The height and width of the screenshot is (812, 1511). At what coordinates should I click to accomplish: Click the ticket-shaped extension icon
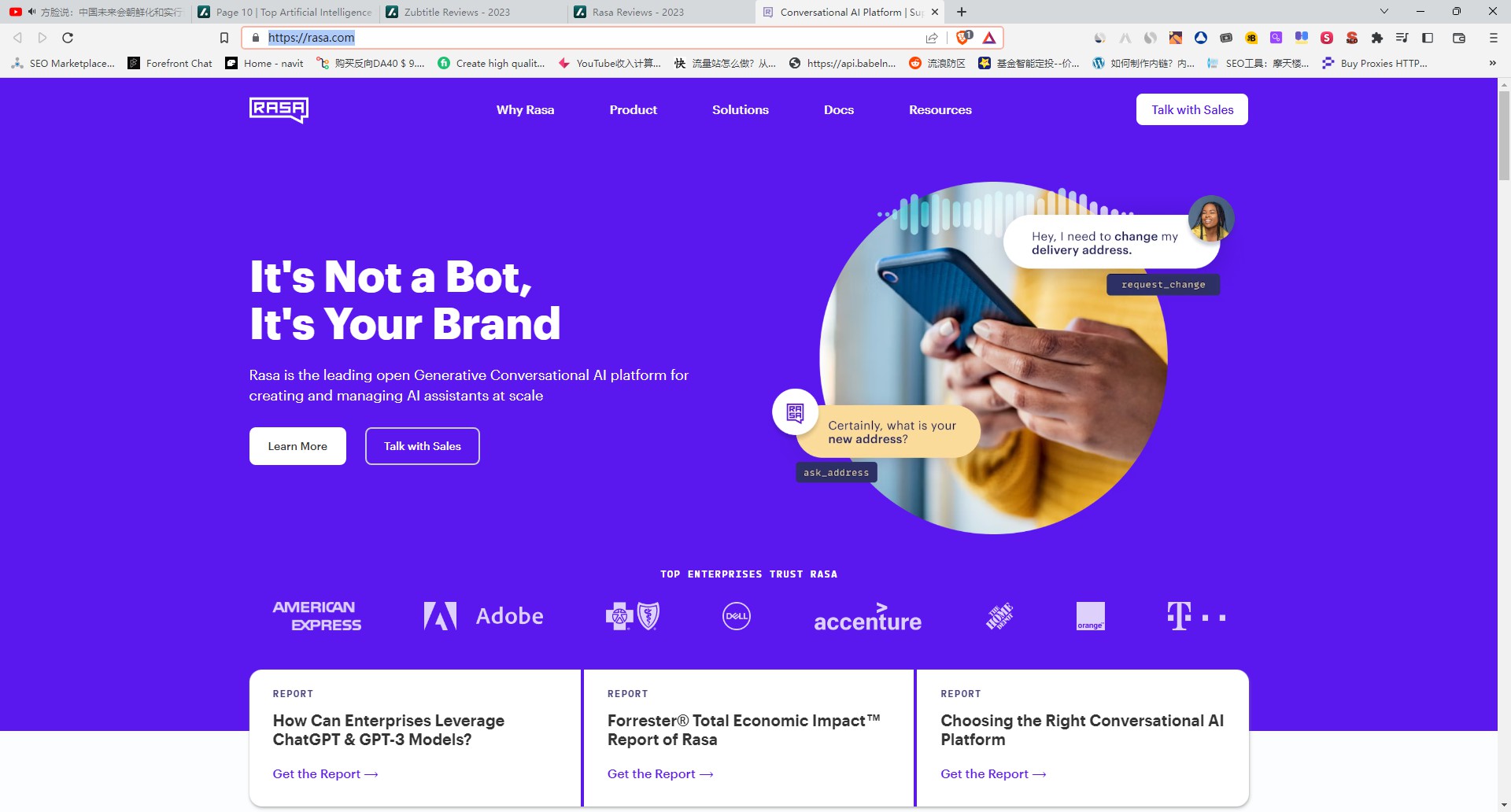click(1226, 38)
